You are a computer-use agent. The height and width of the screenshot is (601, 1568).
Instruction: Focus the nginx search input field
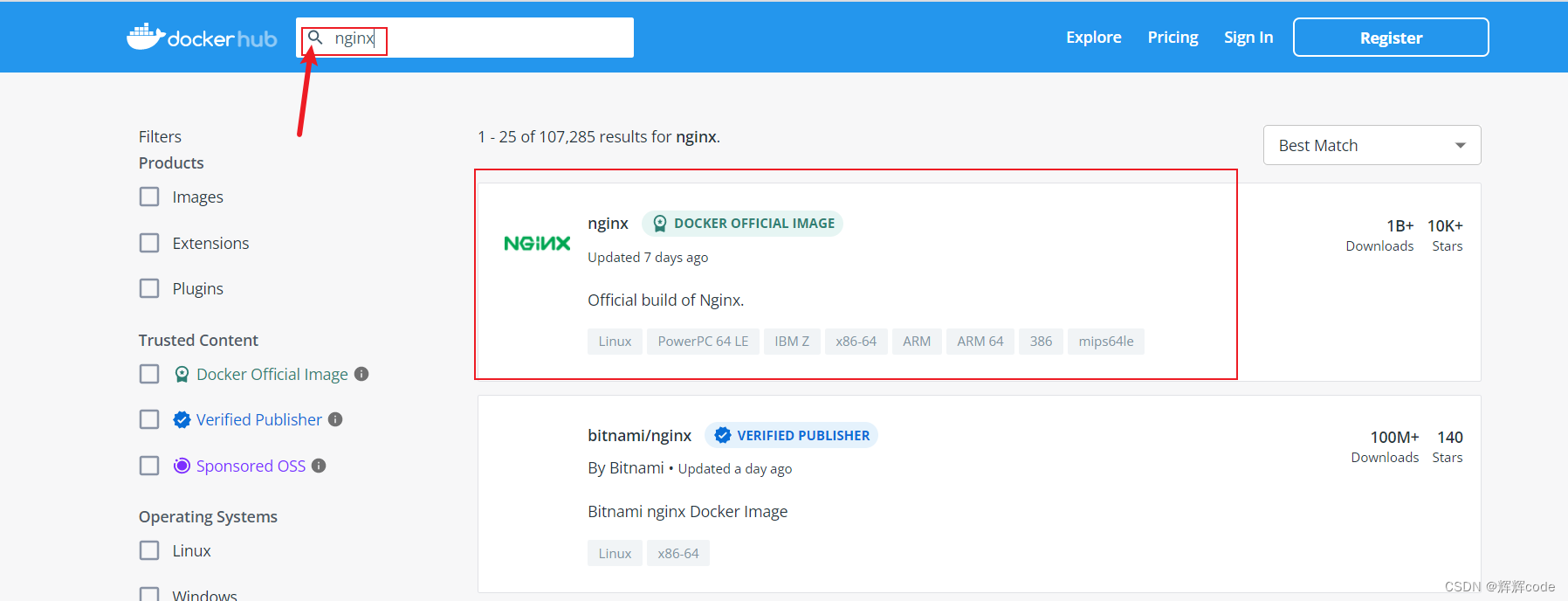tap(464, 38)
